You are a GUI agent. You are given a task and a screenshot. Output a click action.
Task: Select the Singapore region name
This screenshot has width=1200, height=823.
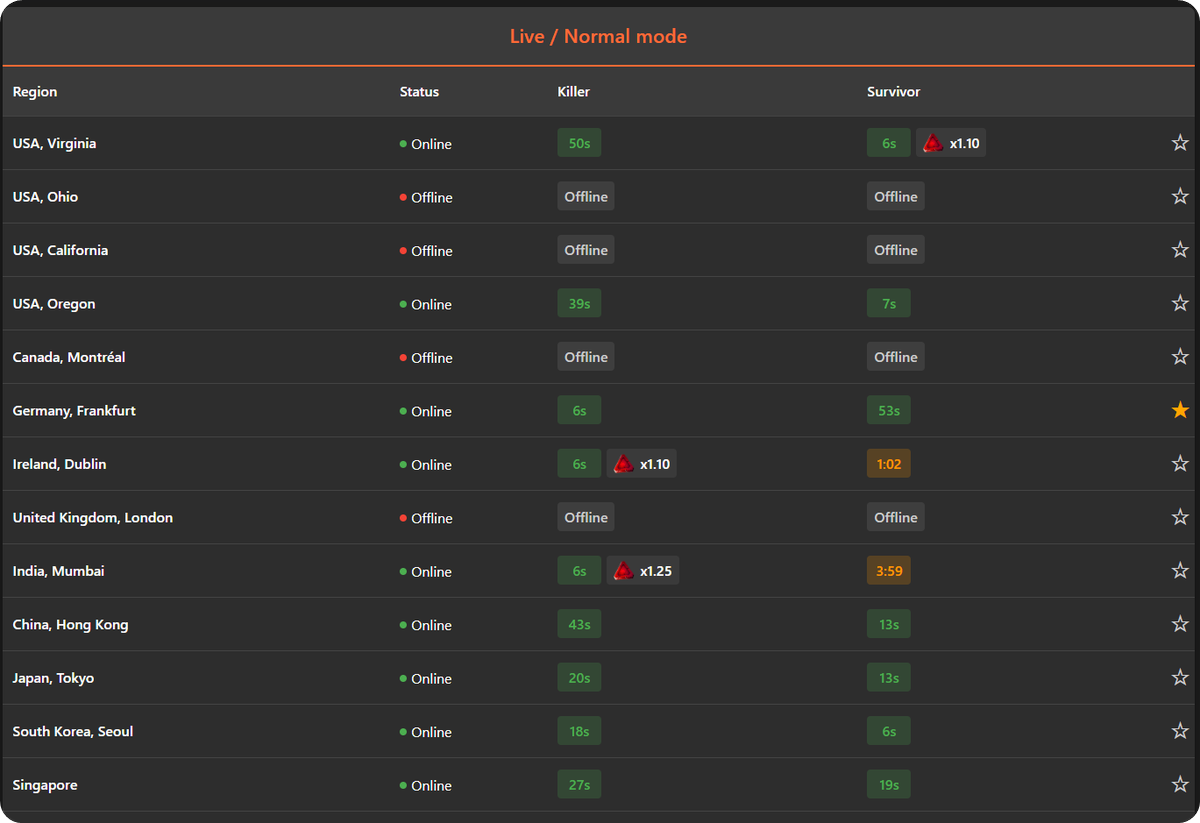click(x=45, y=785)
